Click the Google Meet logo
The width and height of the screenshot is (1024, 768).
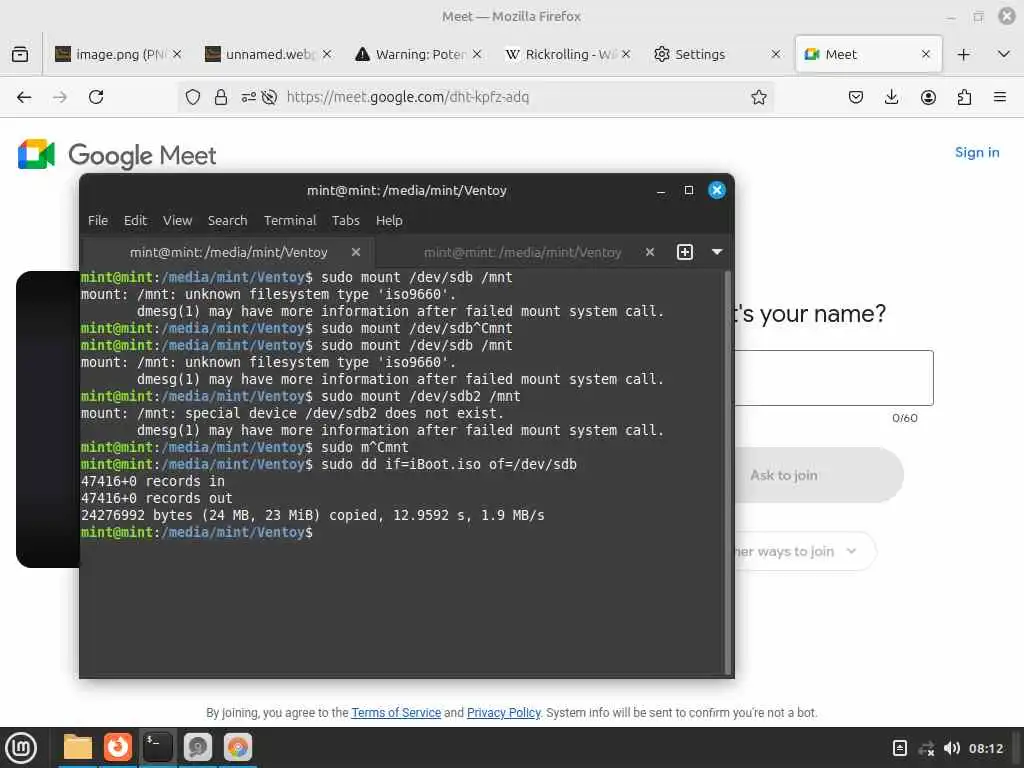pyautogui.click(x=117, y=155)
